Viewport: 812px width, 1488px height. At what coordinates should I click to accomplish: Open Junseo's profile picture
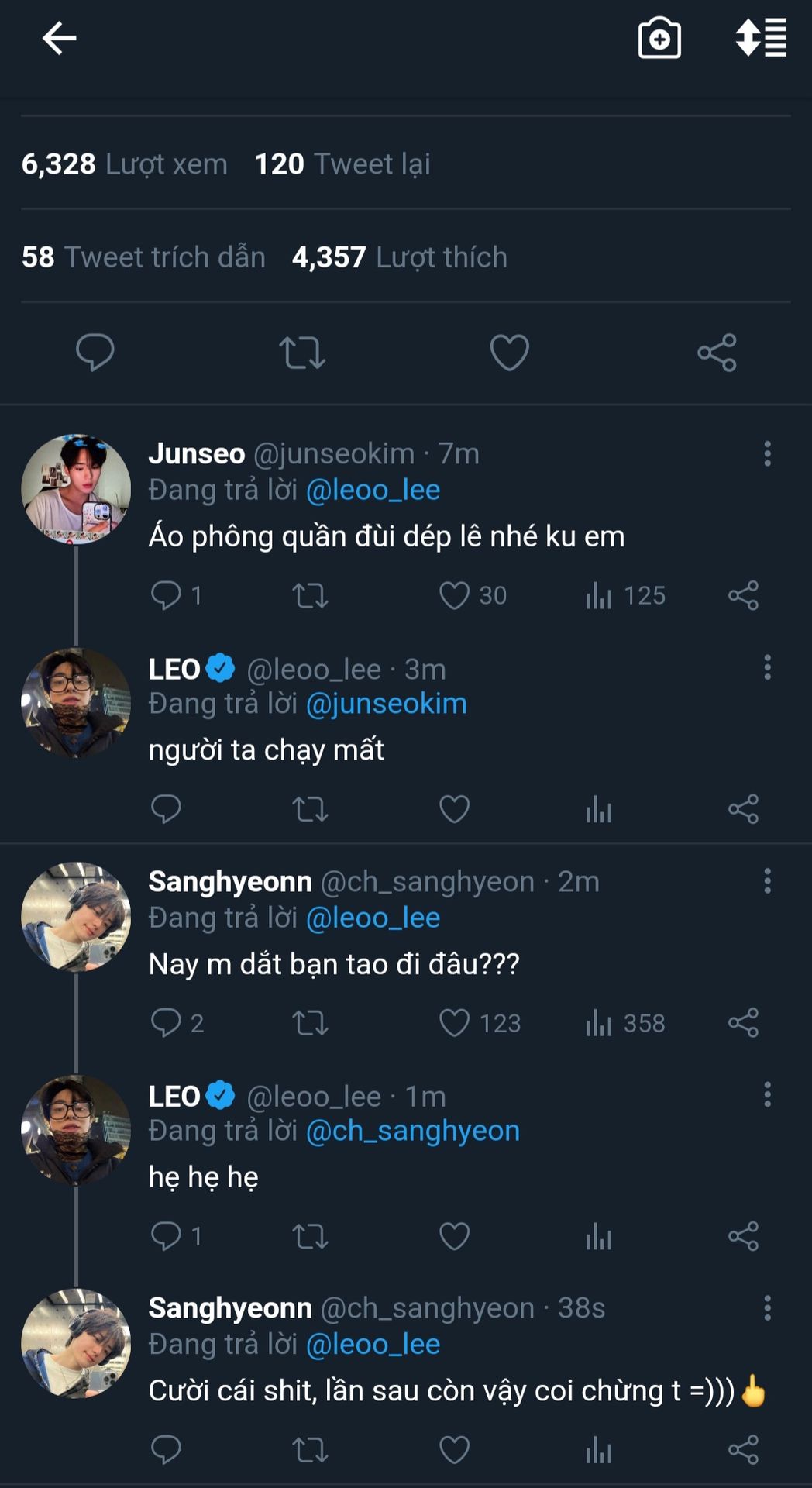point(76,489)
